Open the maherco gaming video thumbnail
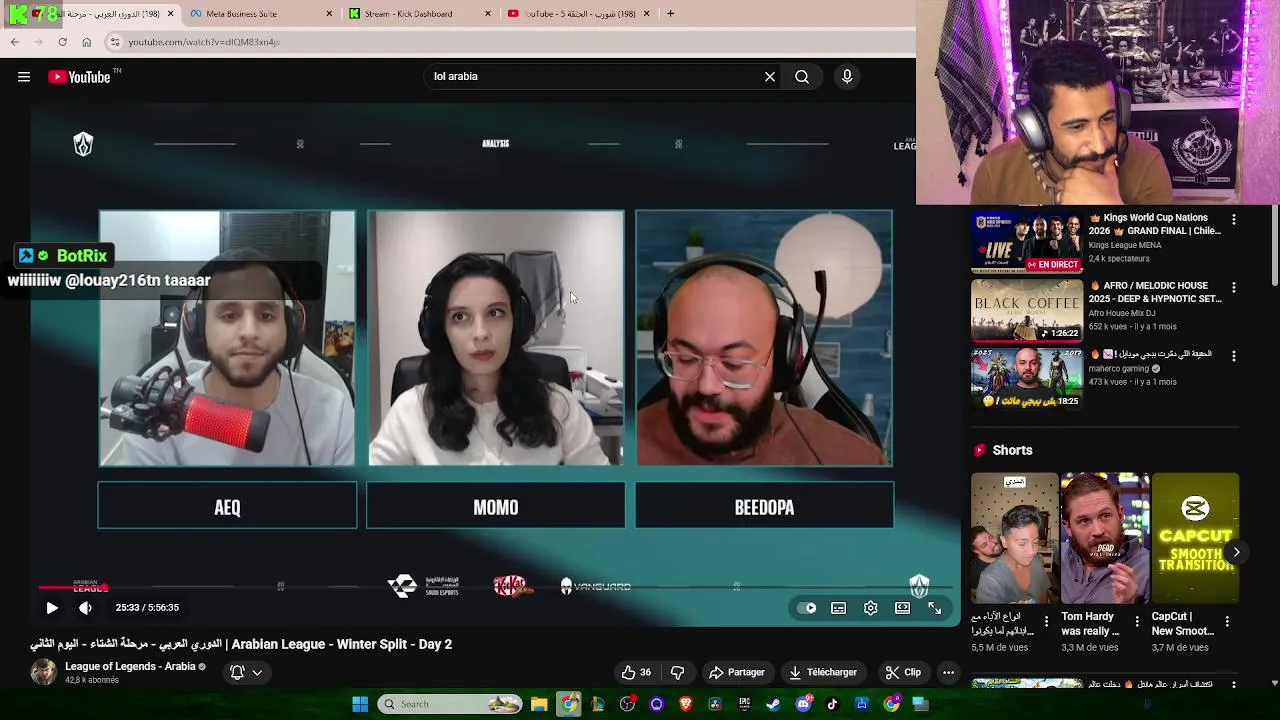 [1027, 379]
